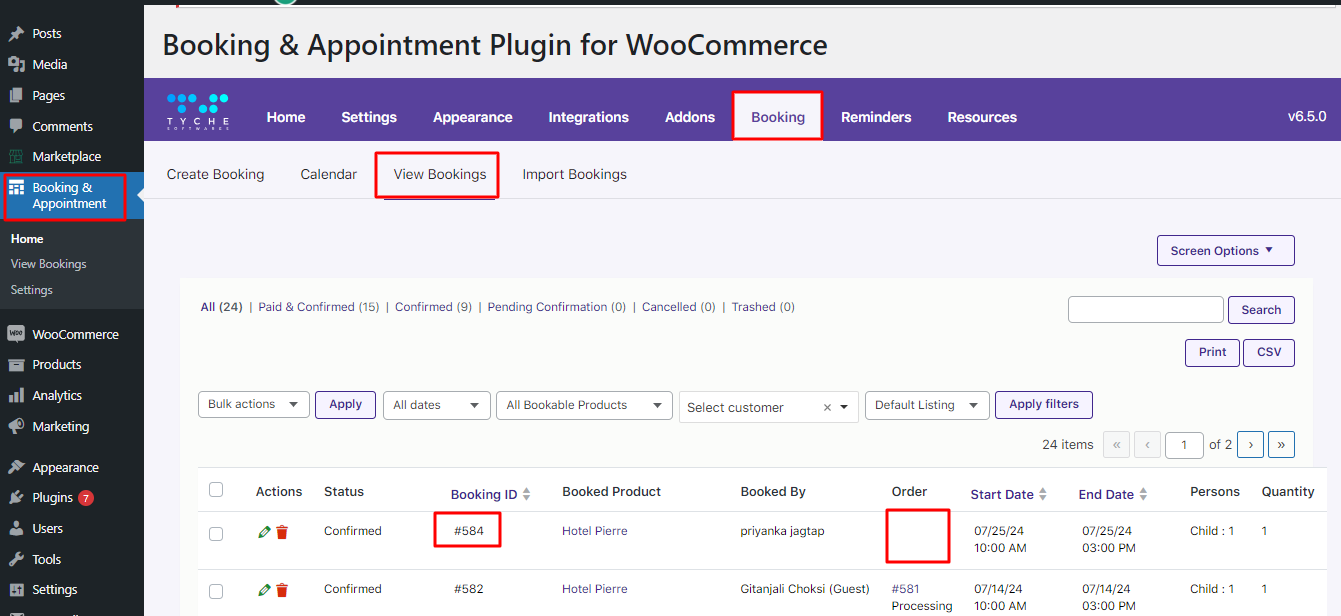The height and width of the screenshot is (616, 1341).
Task: Open the Reminders tab
Action: pos(876,117)
